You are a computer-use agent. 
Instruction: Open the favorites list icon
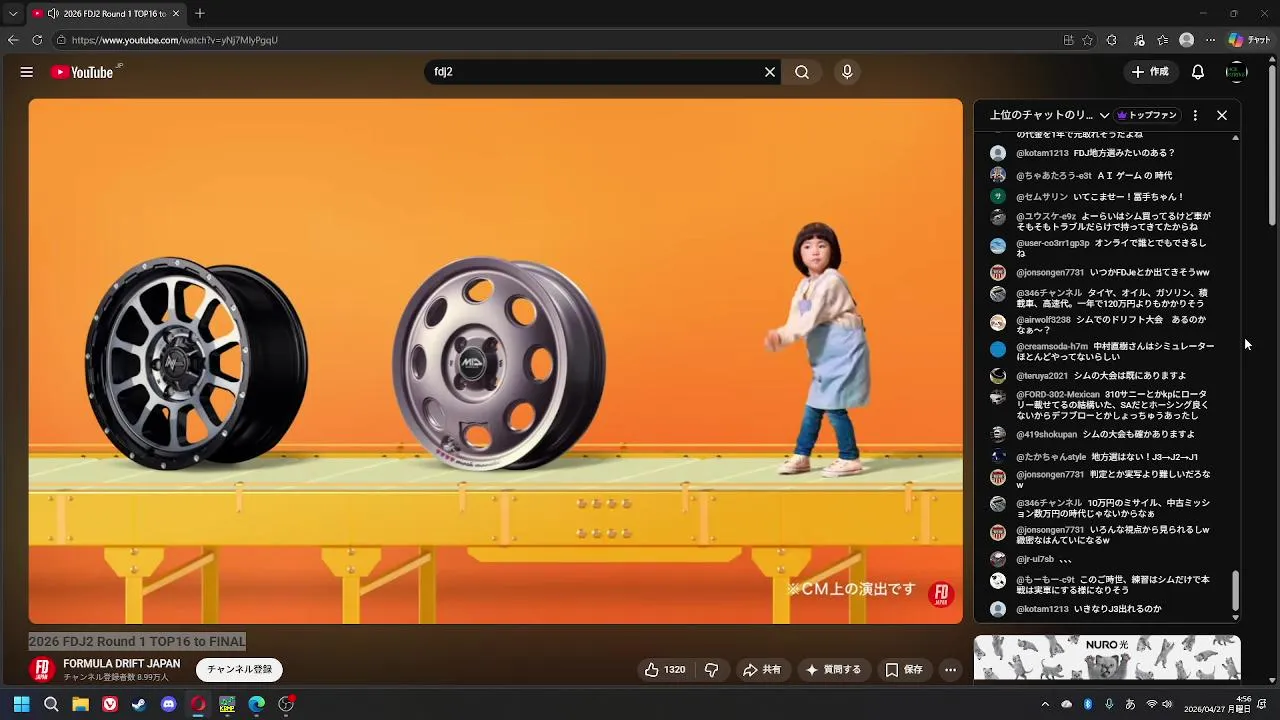(x=1162, y=40)
